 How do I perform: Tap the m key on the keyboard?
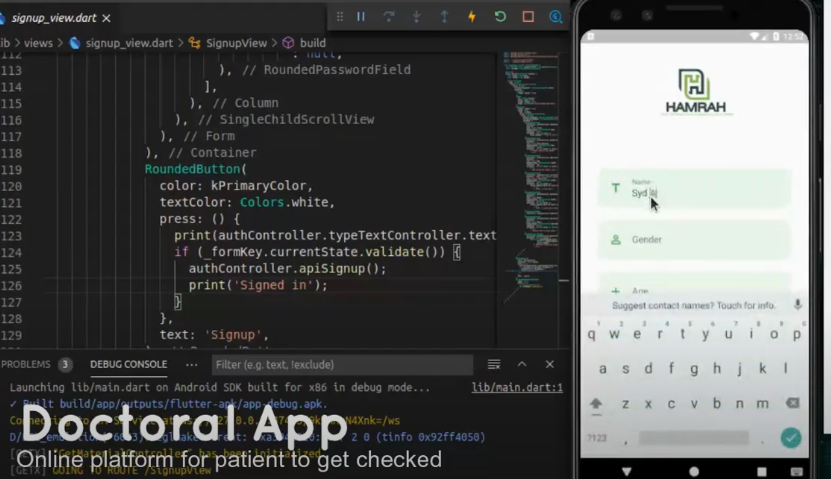(x=762, y=403)
